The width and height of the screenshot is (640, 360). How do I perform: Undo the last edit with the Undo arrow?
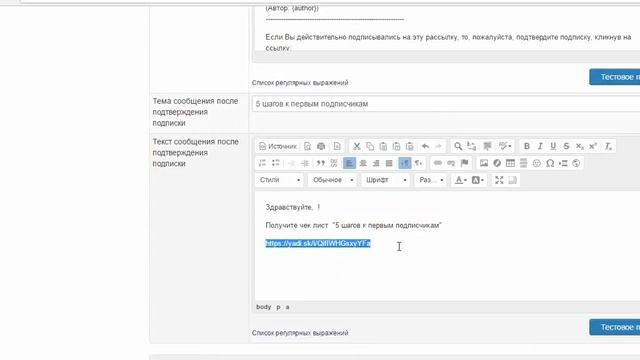425,146
